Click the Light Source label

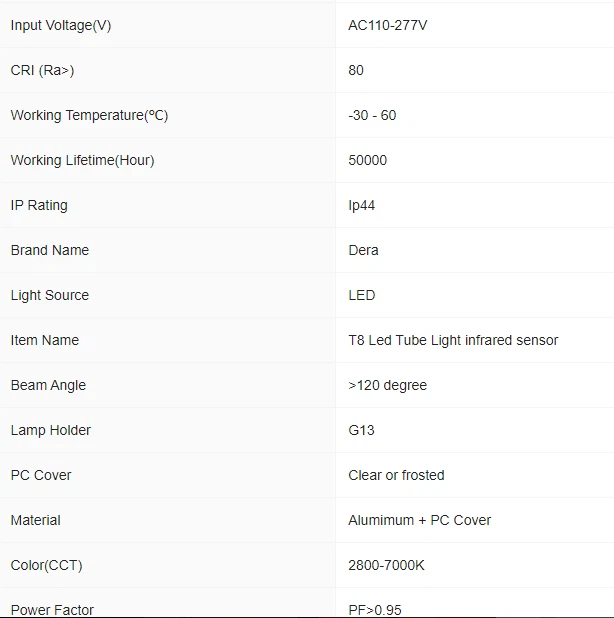49,295
